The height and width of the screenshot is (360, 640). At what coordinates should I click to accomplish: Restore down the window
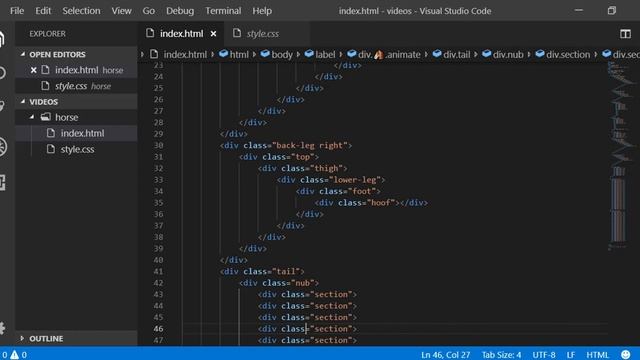tap(611, 10)
